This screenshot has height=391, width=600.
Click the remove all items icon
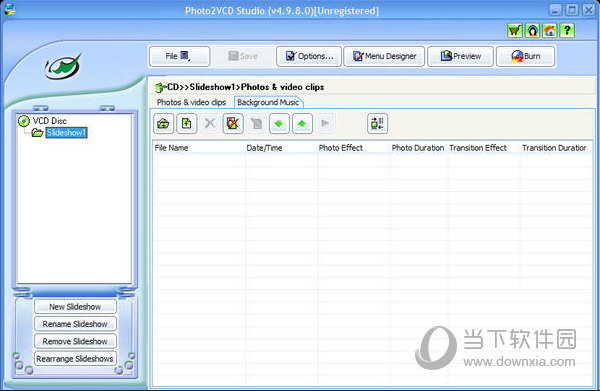(233, 124)
